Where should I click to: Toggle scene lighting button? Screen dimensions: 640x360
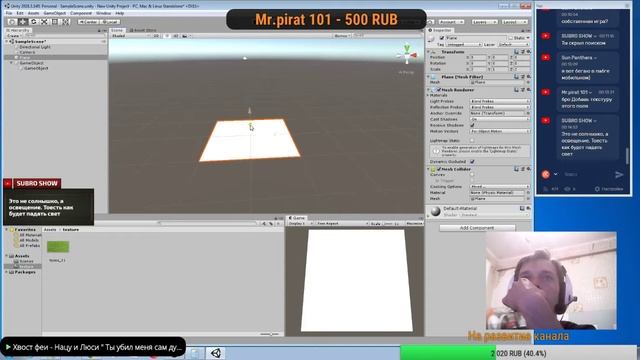166,36
